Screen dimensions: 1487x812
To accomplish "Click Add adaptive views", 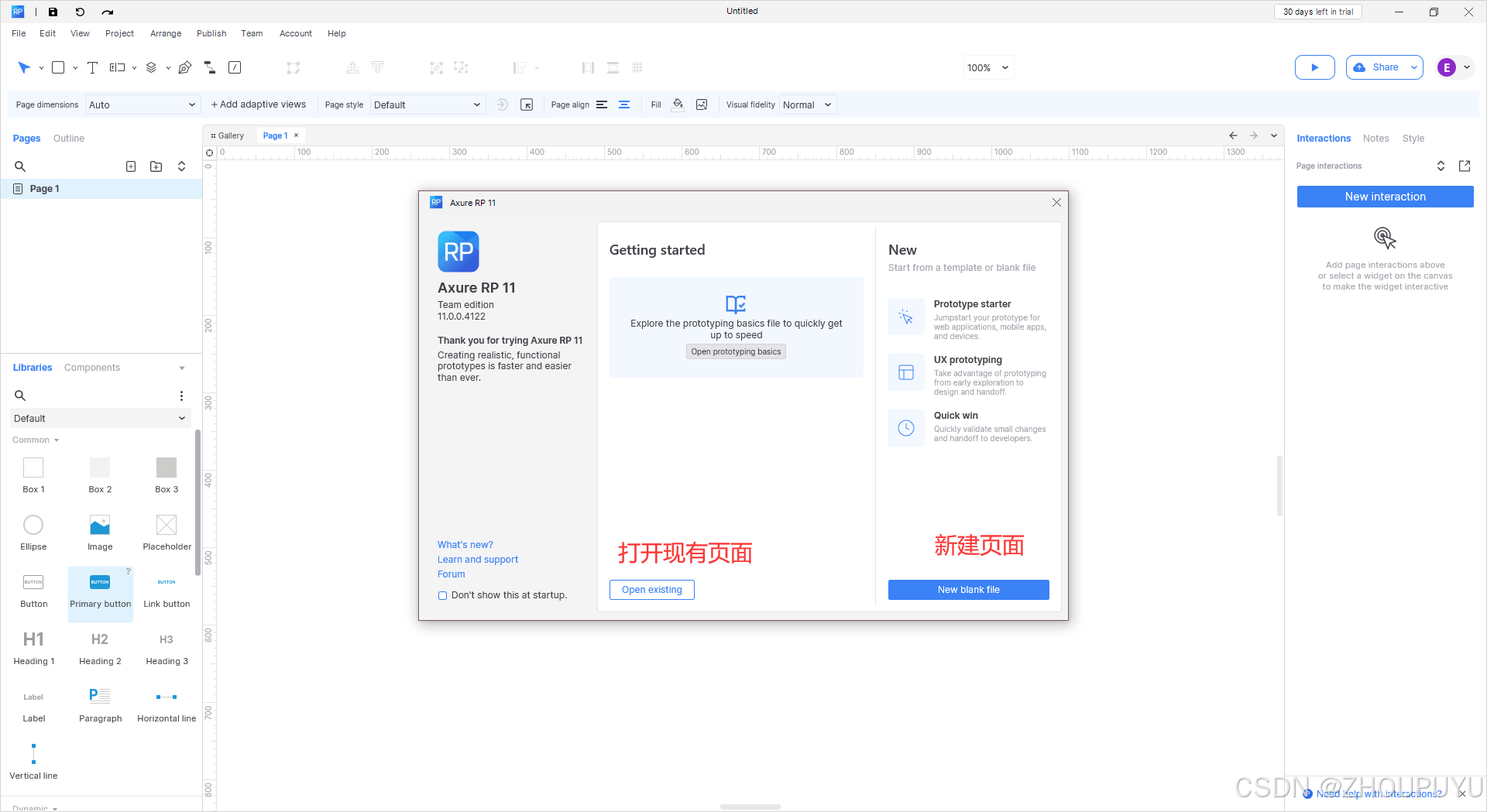I will click(x=259, y=104).
